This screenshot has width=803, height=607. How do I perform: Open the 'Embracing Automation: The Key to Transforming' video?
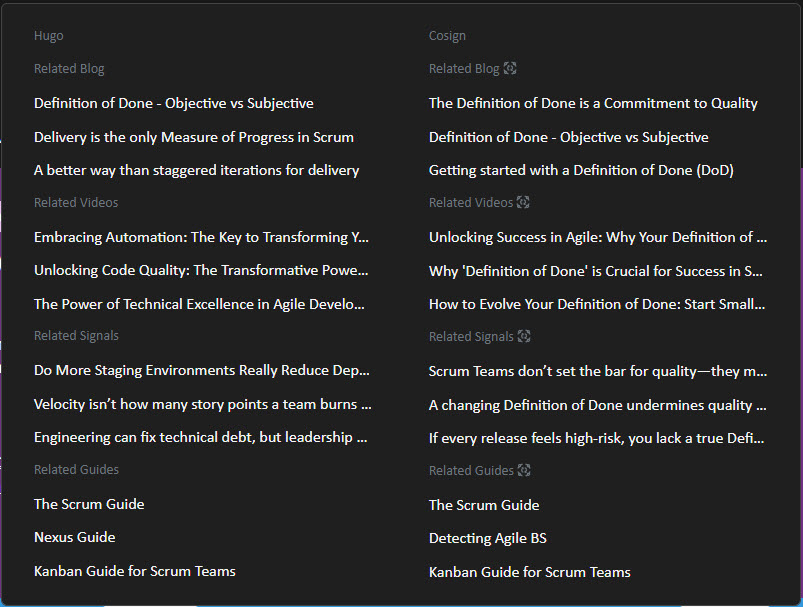pos(201,237)
